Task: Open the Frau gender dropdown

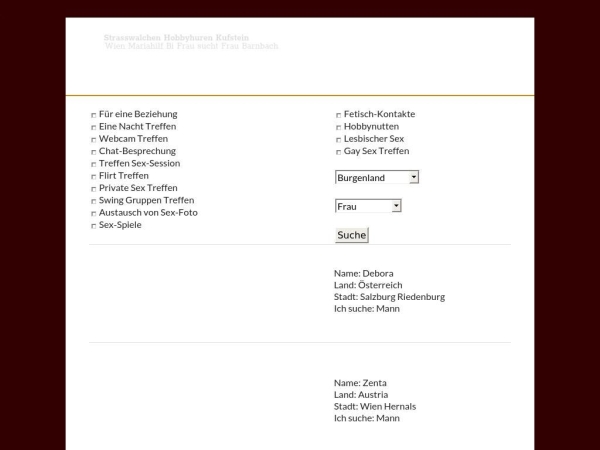Action: tap(368, 206)
